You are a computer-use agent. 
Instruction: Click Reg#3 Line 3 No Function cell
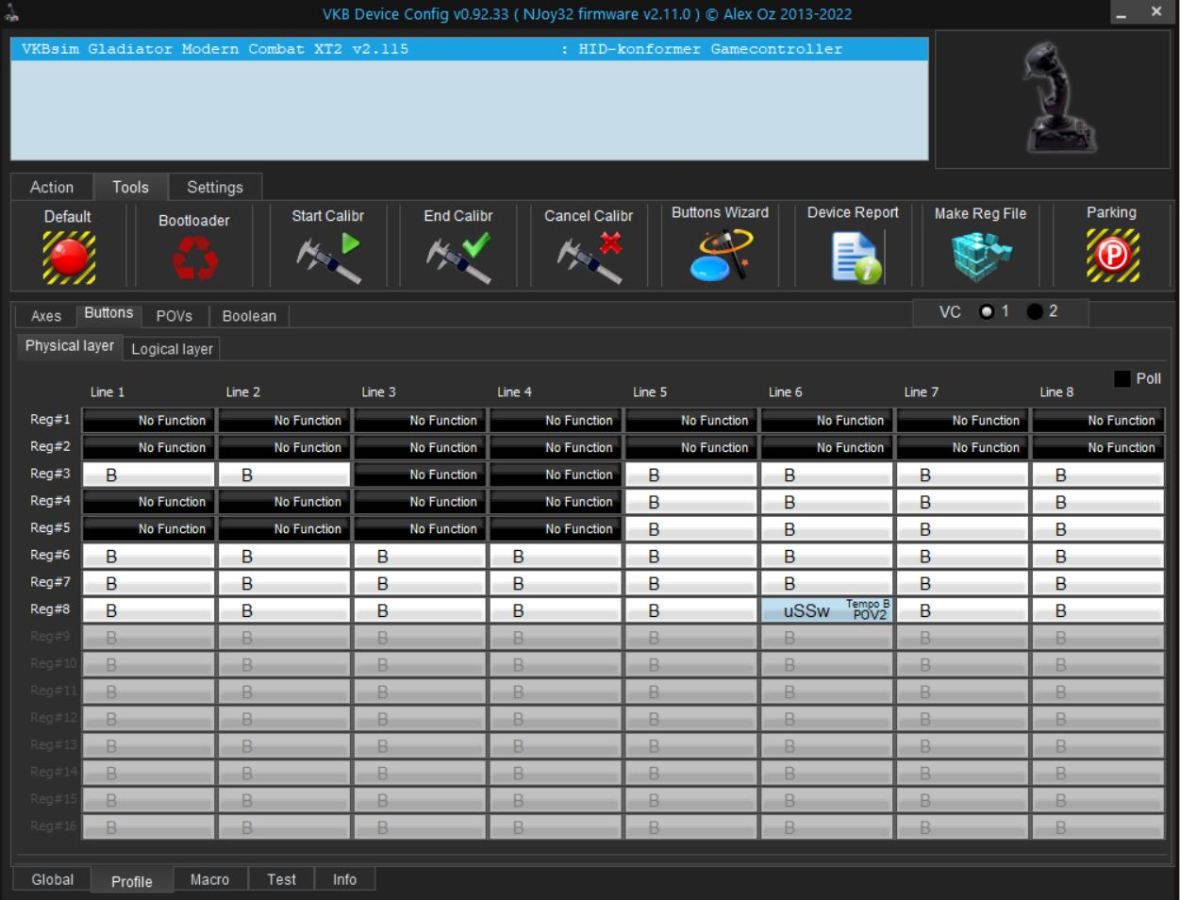pos(420,474)
